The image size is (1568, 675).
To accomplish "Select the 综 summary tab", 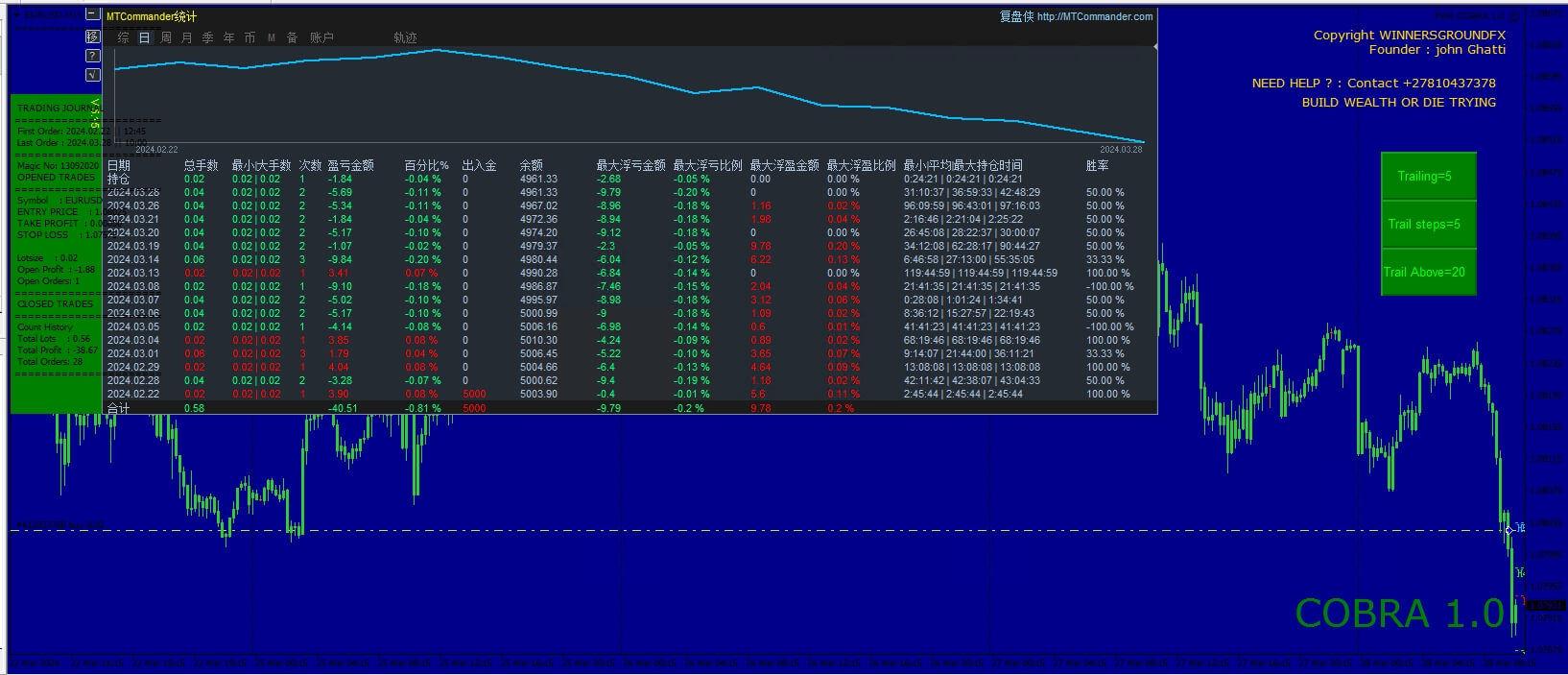I will (x=123, y=37).
